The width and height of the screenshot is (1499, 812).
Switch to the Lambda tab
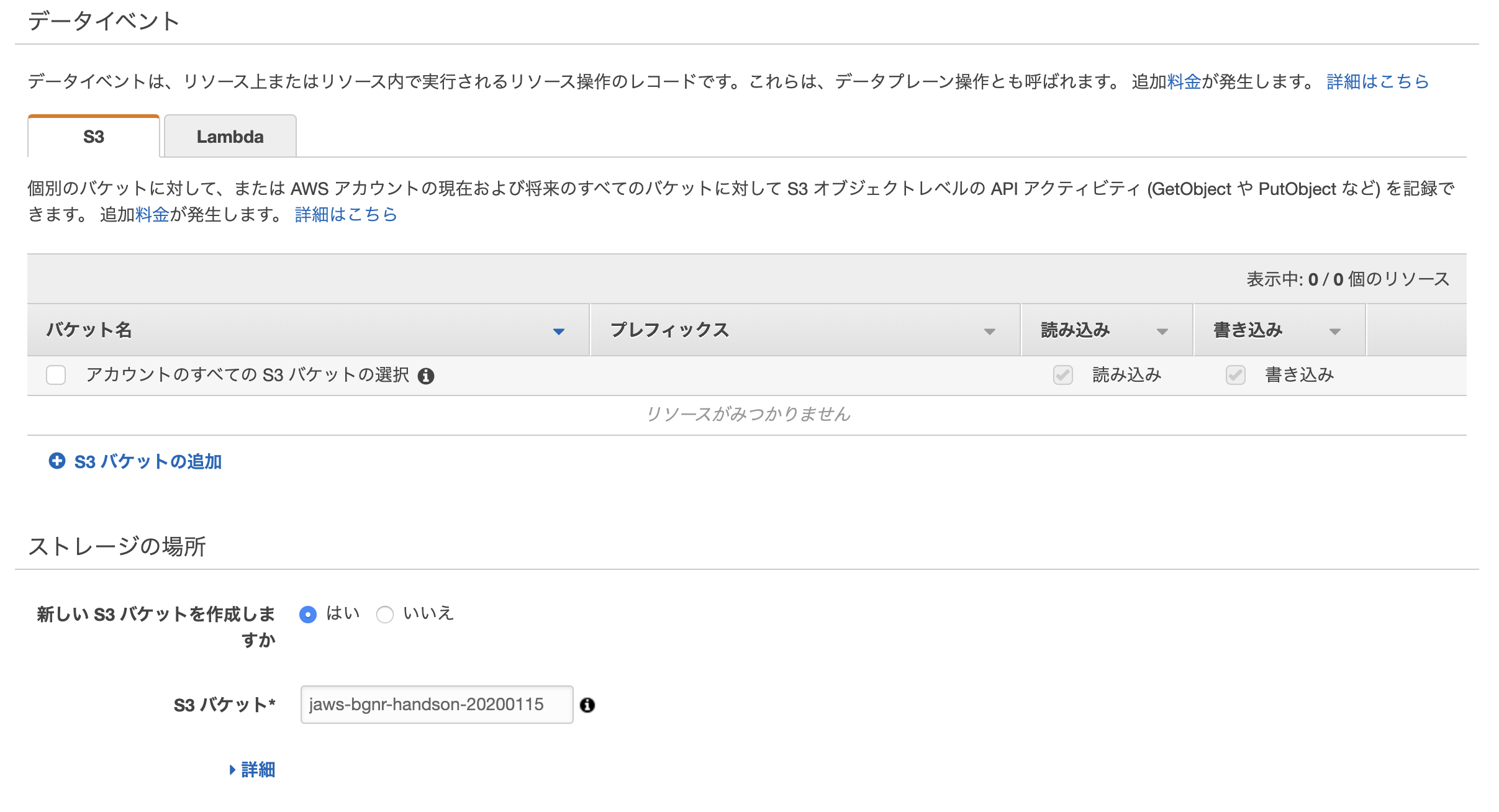pyautogui.click(x=229, y=135)
